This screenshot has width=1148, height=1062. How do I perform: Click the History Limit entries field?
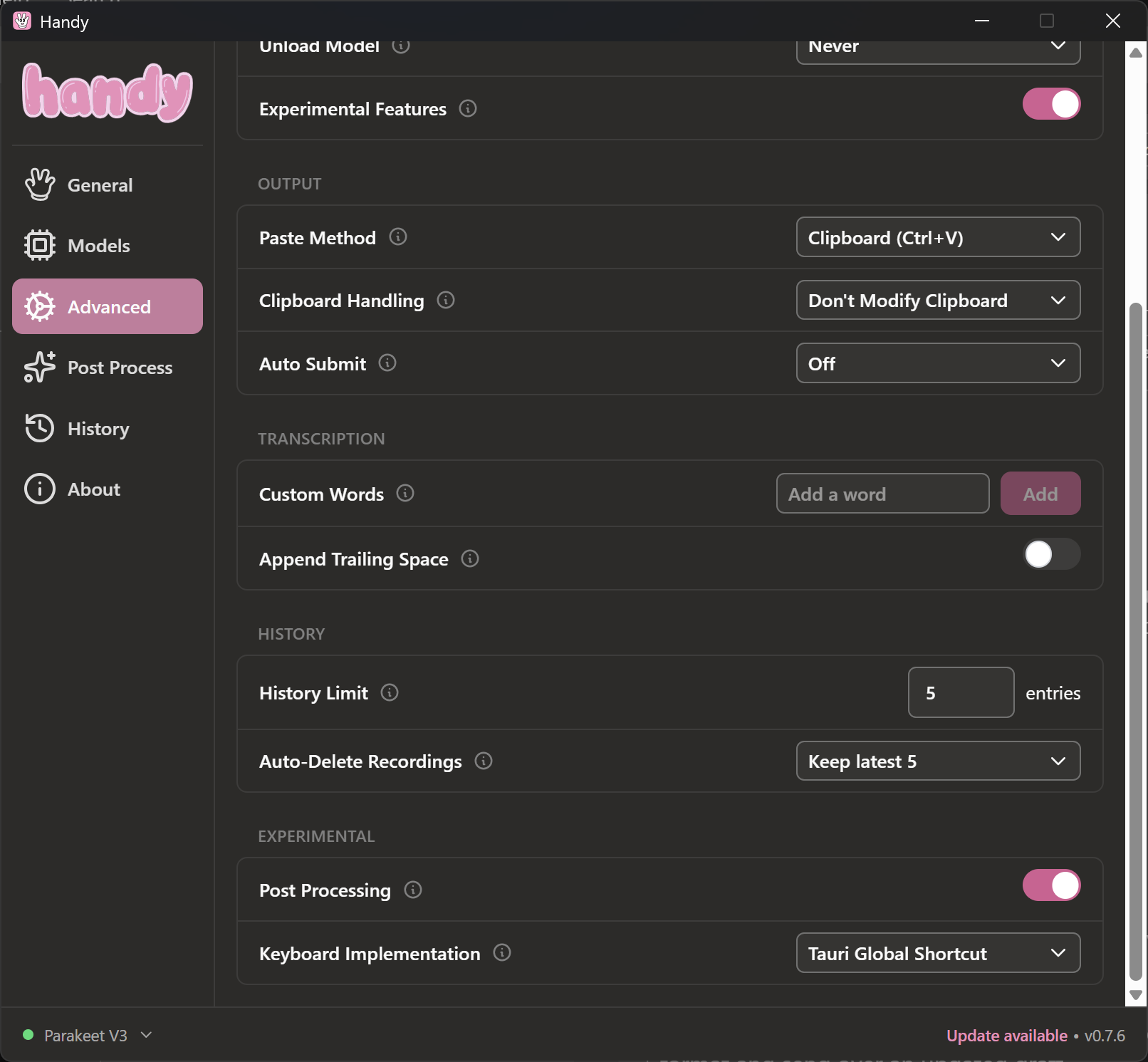(x=961, y=692)
